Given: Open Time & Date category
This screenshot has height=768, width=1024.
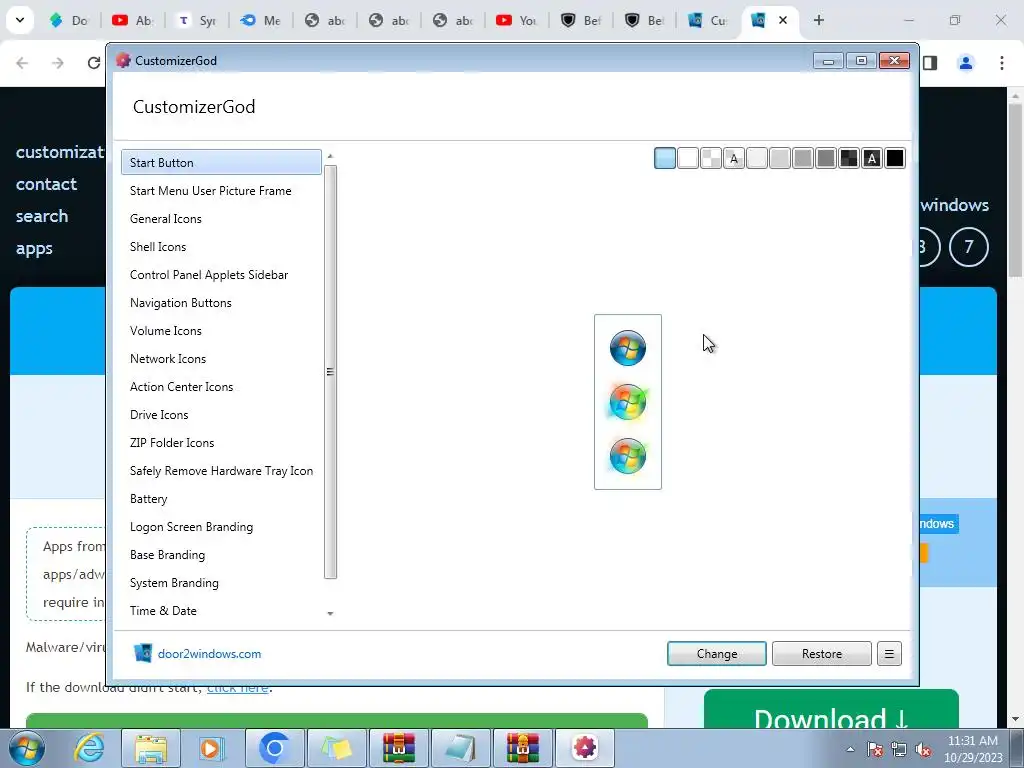Looking at the screenshot, I should 221,611.
